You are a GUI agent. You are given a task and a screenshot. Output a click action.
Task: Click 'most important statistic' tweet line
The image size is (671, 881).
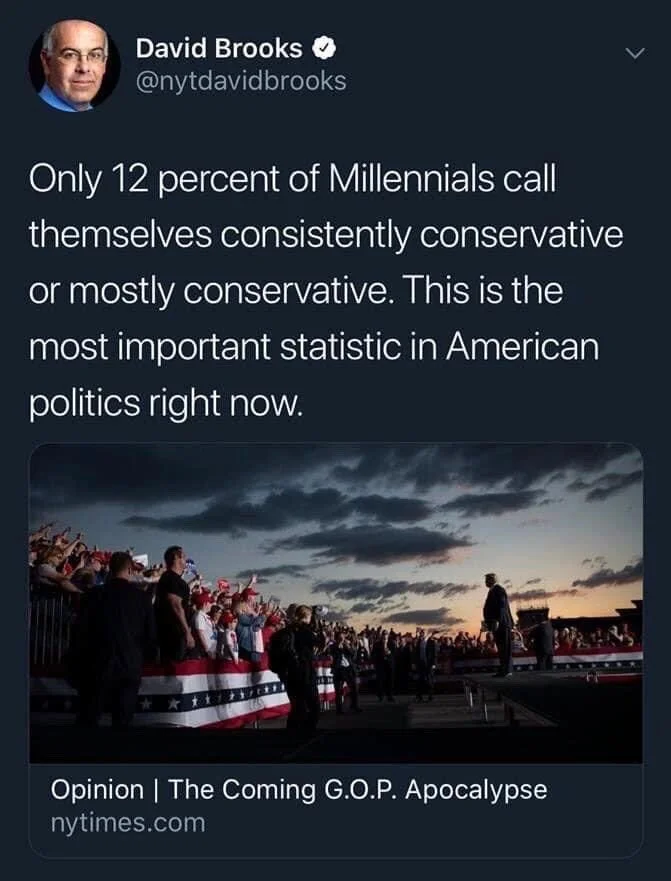coord(314,347)
